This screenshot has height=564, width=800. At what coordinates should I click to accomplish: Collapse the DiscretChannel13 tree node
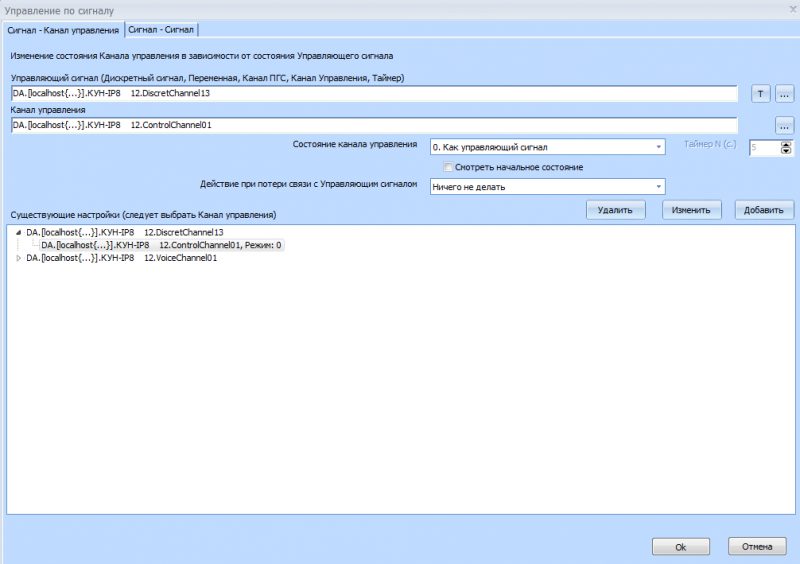tap(19, 232)
